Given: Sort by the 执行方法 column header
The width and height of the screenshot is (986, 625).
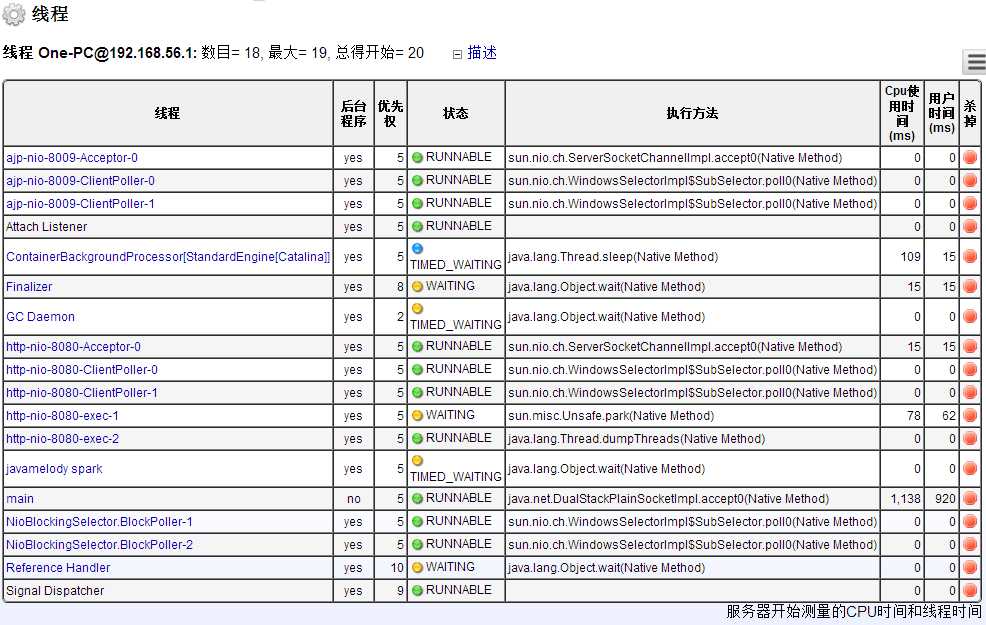Looking at the screenshot, I should (692, 113).
